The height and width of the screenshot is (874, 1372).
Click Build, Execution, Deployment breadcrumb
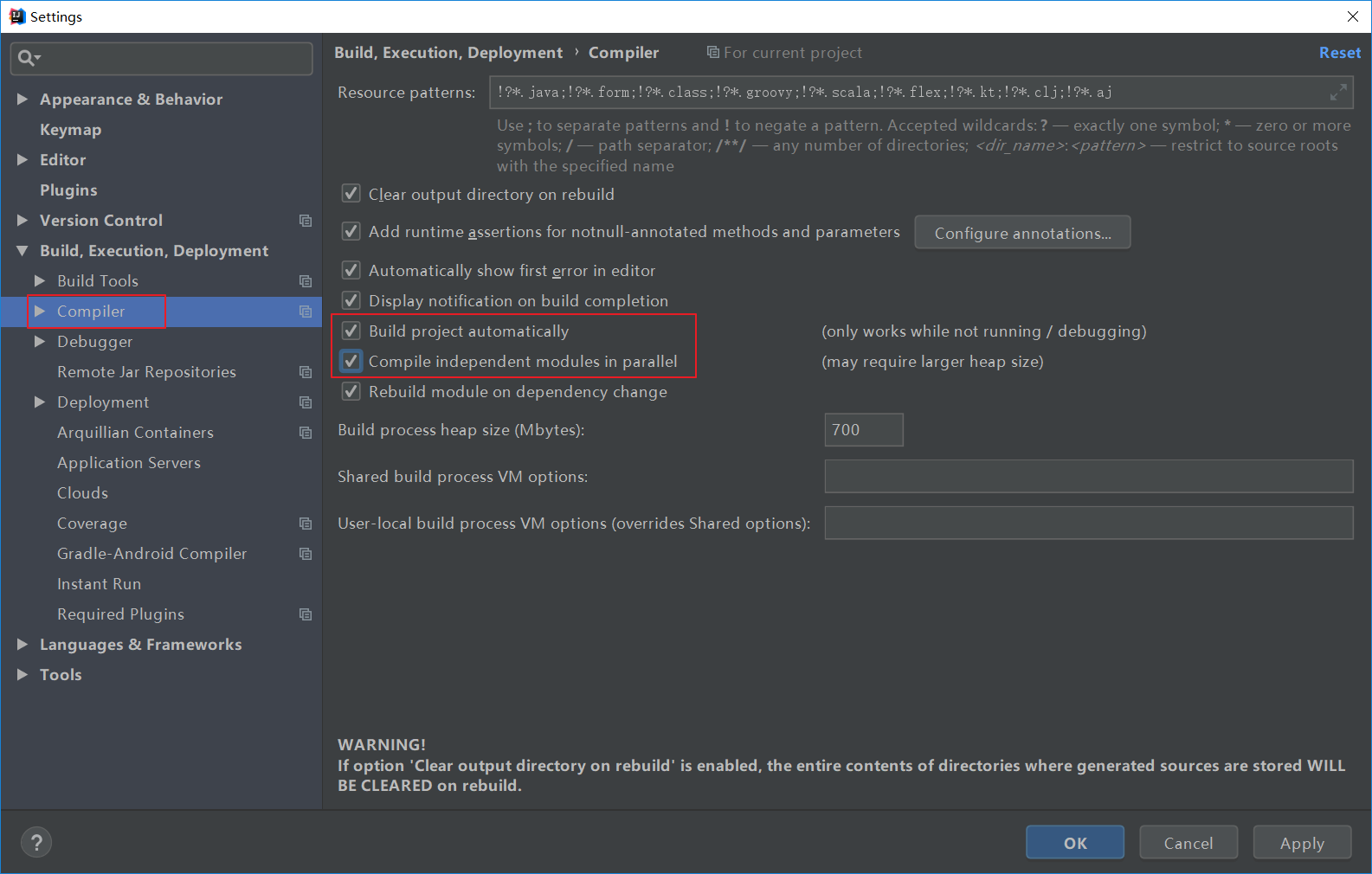(x=448, y=53)
